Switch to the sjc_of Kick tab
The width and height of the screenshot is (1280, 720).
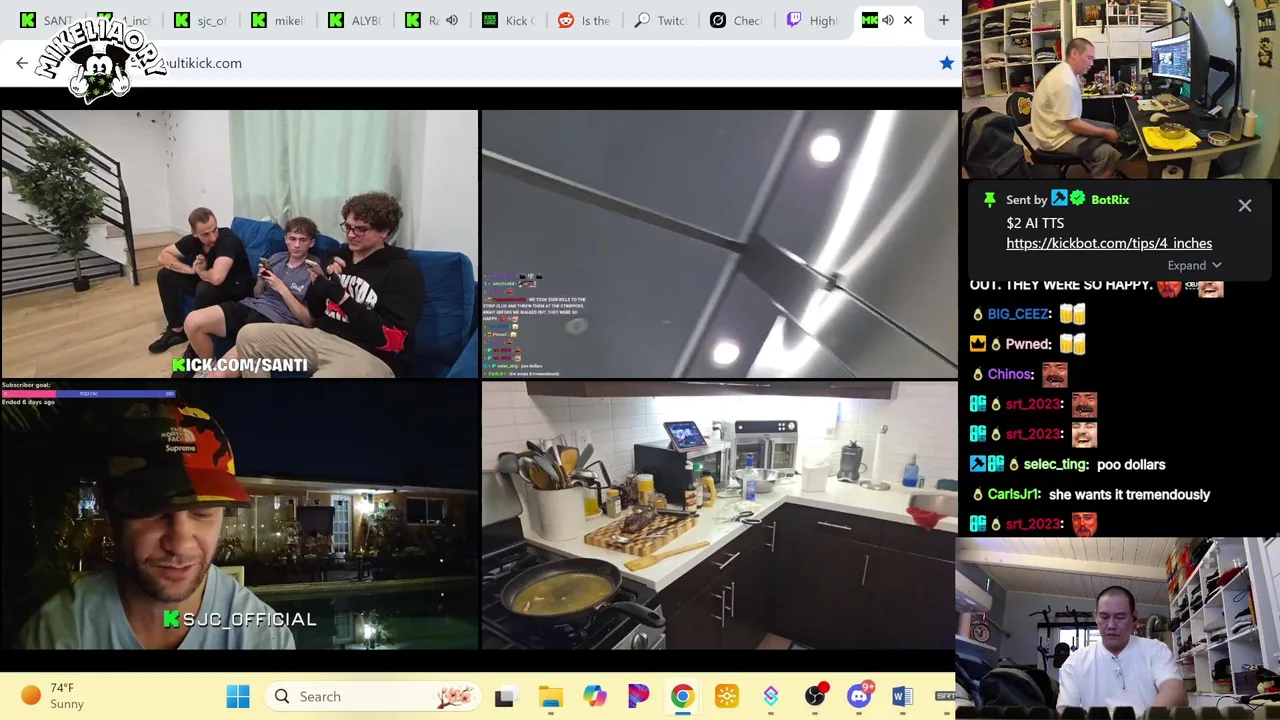(x=201, y=20)
